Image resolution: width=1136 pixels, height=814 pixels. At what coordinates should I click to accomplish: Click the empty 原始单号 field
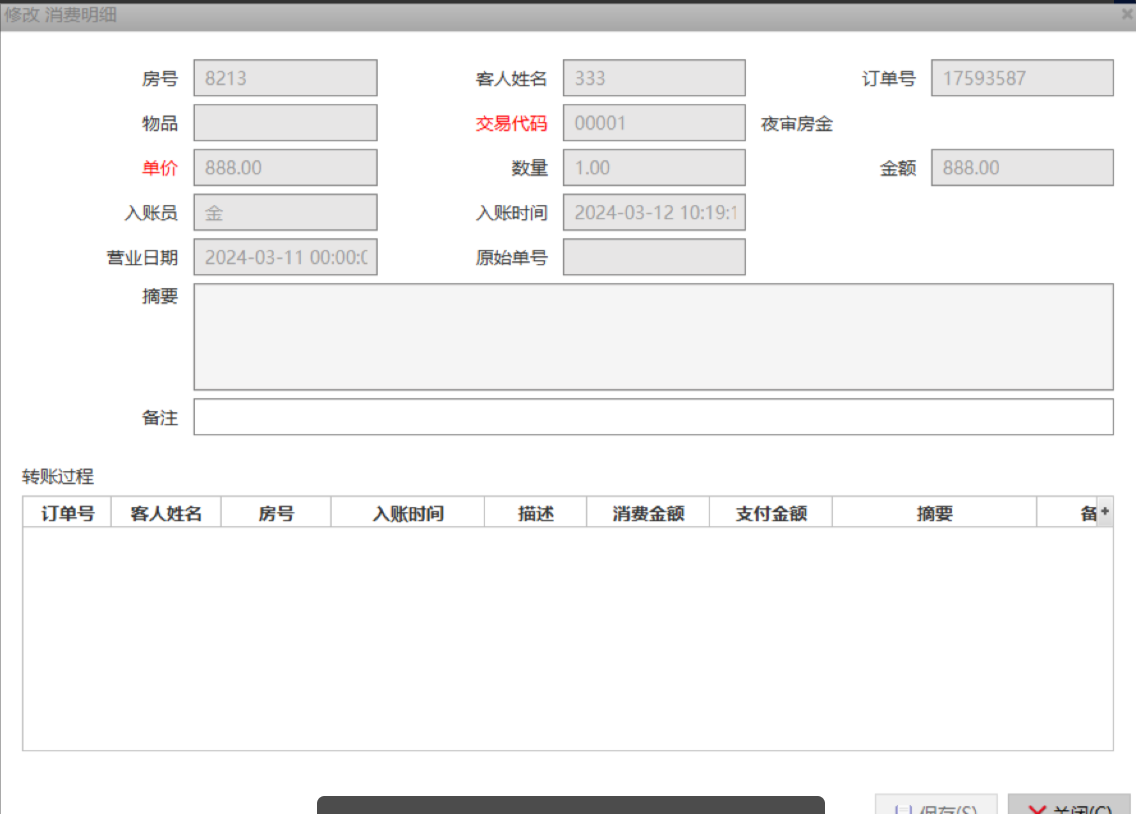click(654, 257)
